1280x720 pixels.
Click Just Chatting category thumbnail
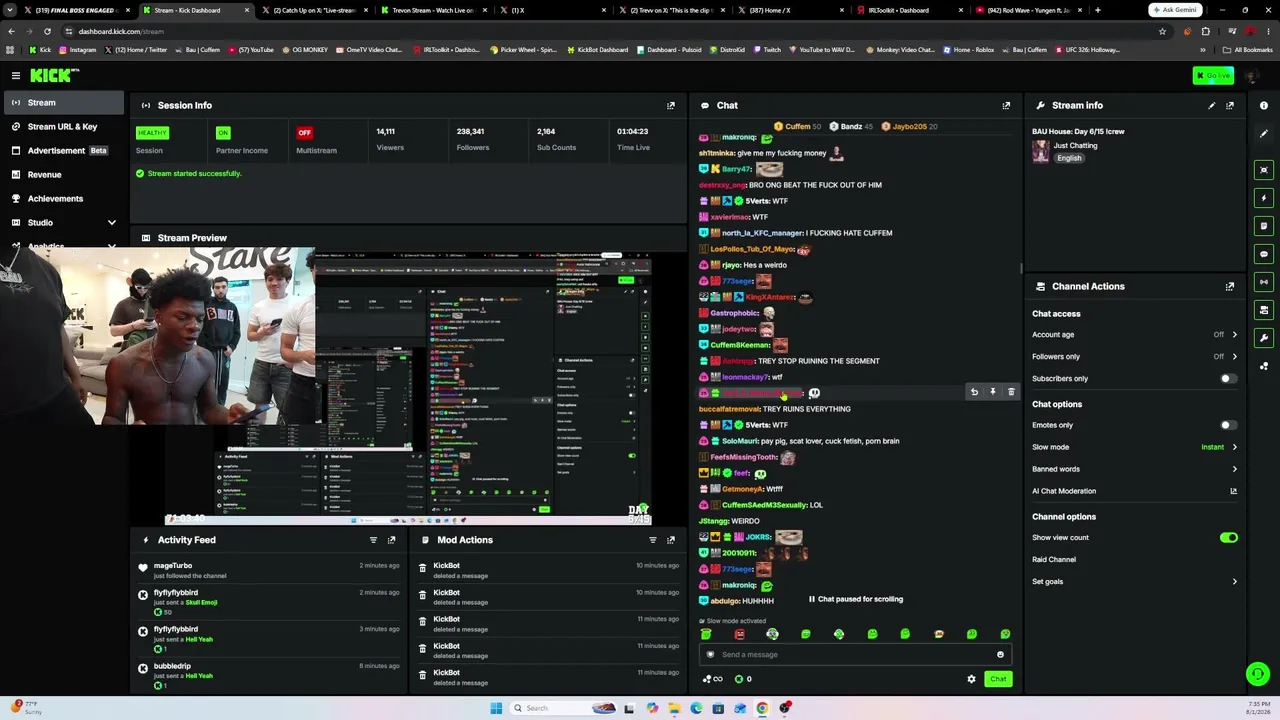[1041, 151]
